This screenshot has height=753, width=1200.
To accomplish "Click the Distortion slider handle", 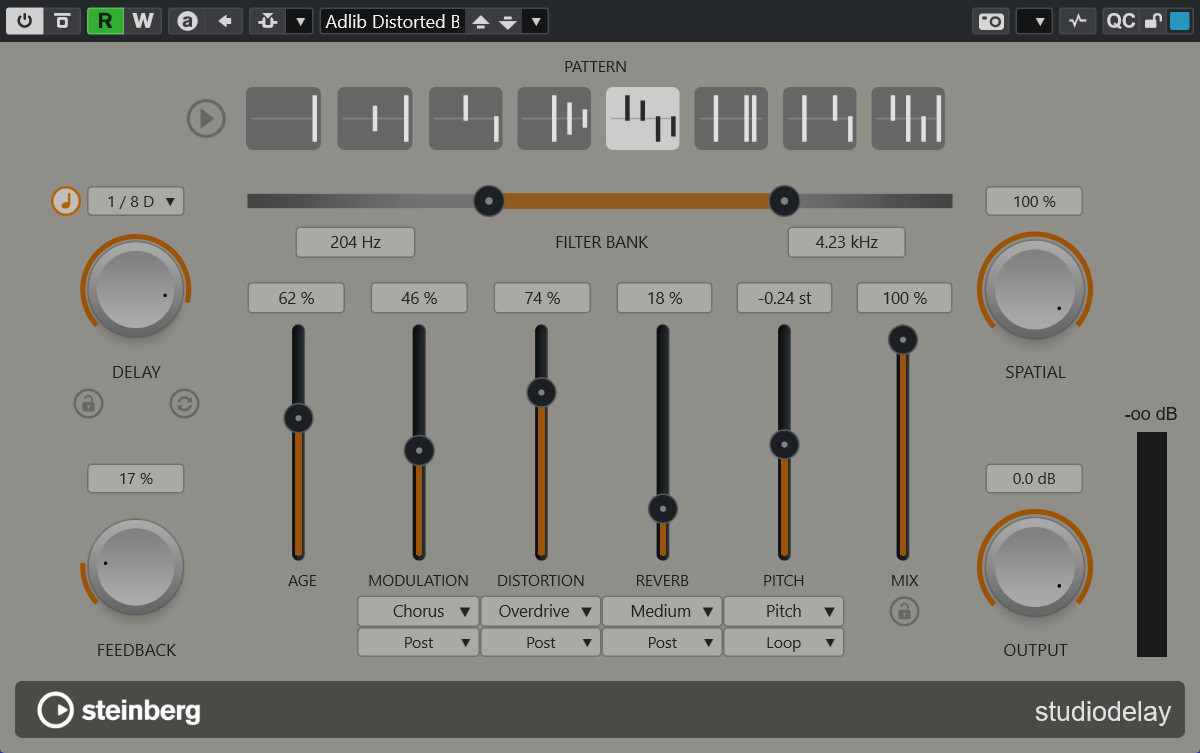I will (541, 392).
